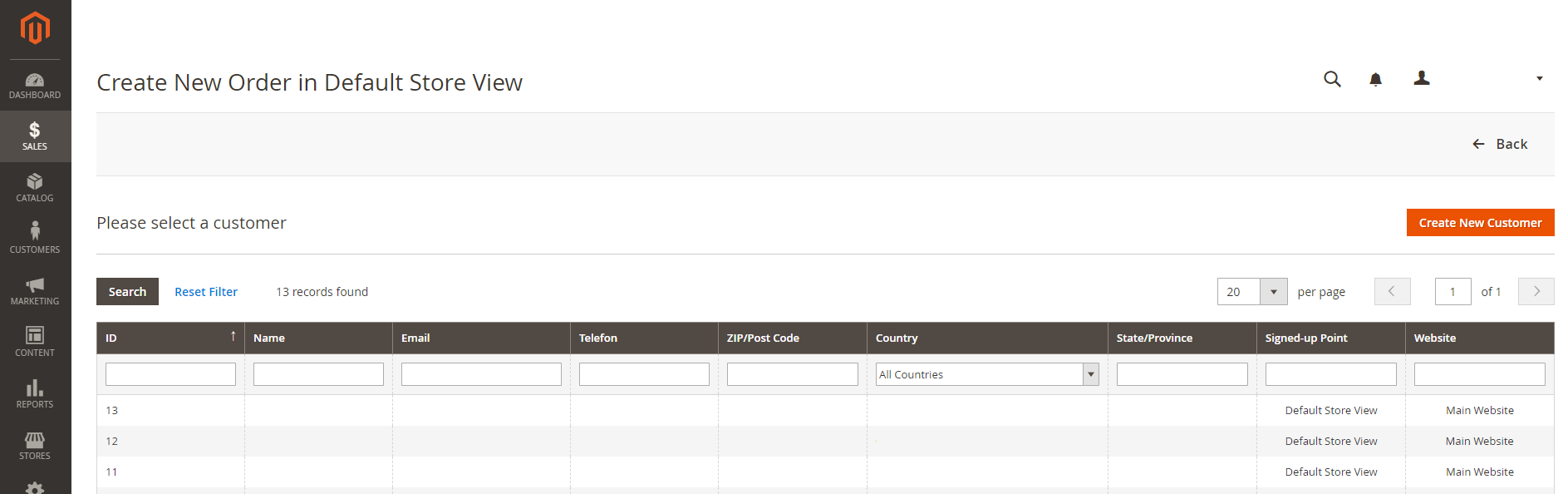
Task: Click the Create New Customer button
Action: pos(1479,223)
